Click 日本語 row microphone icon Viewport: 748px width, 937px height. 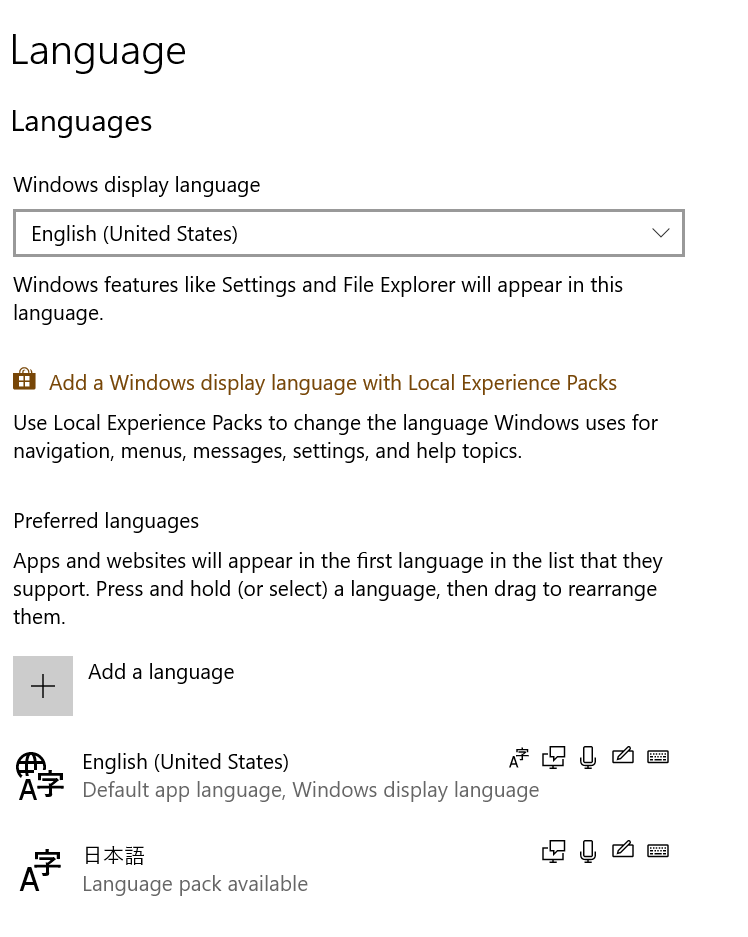pyautogui.click(x=588, y=852)
